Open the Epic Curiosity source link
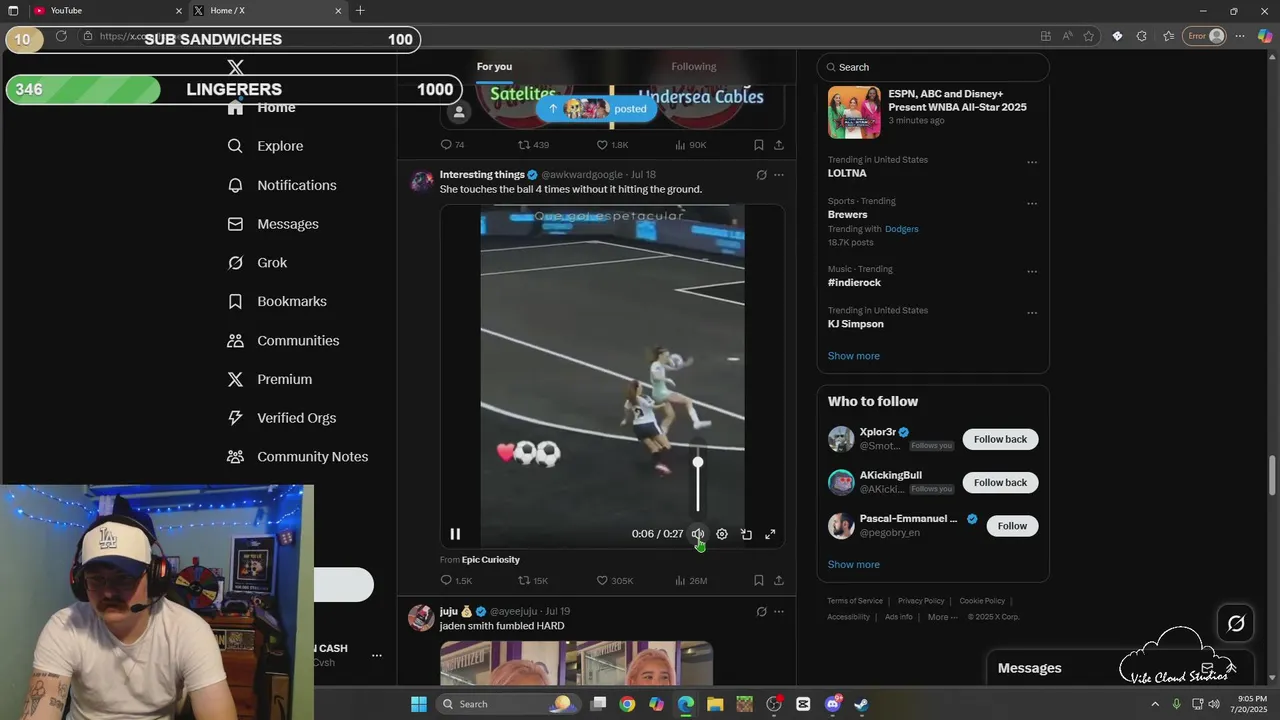Image resolution: width=1280 pixels, height=720 pixels. (x=490, y=560)
